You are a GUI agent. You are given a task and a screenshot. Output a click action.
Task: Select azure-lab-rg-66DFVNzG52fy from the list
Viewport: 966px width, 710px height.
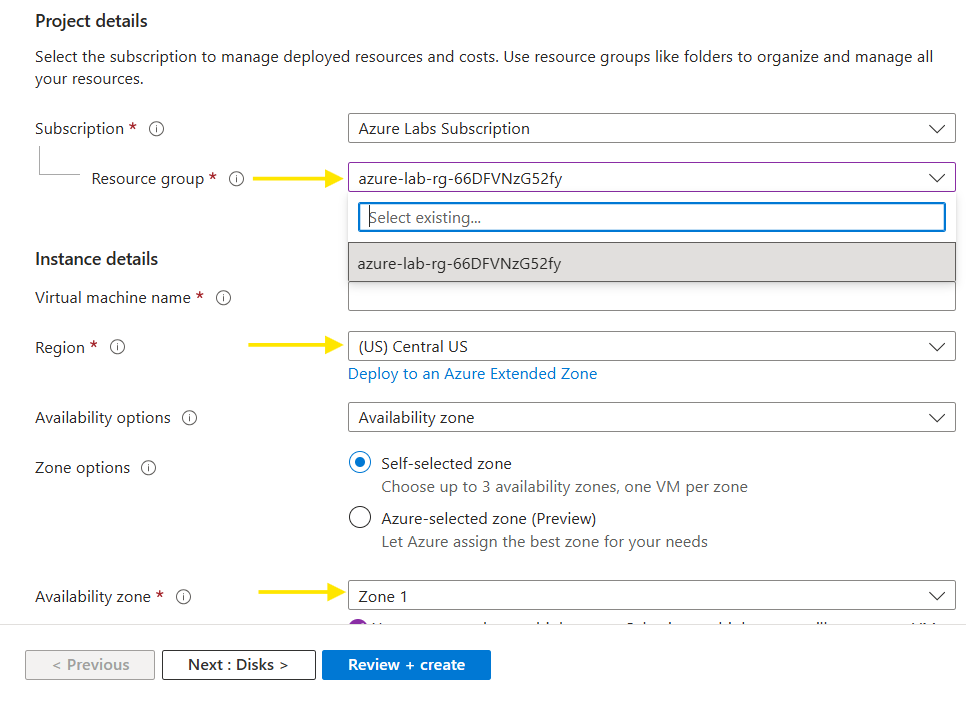point(651,262)
